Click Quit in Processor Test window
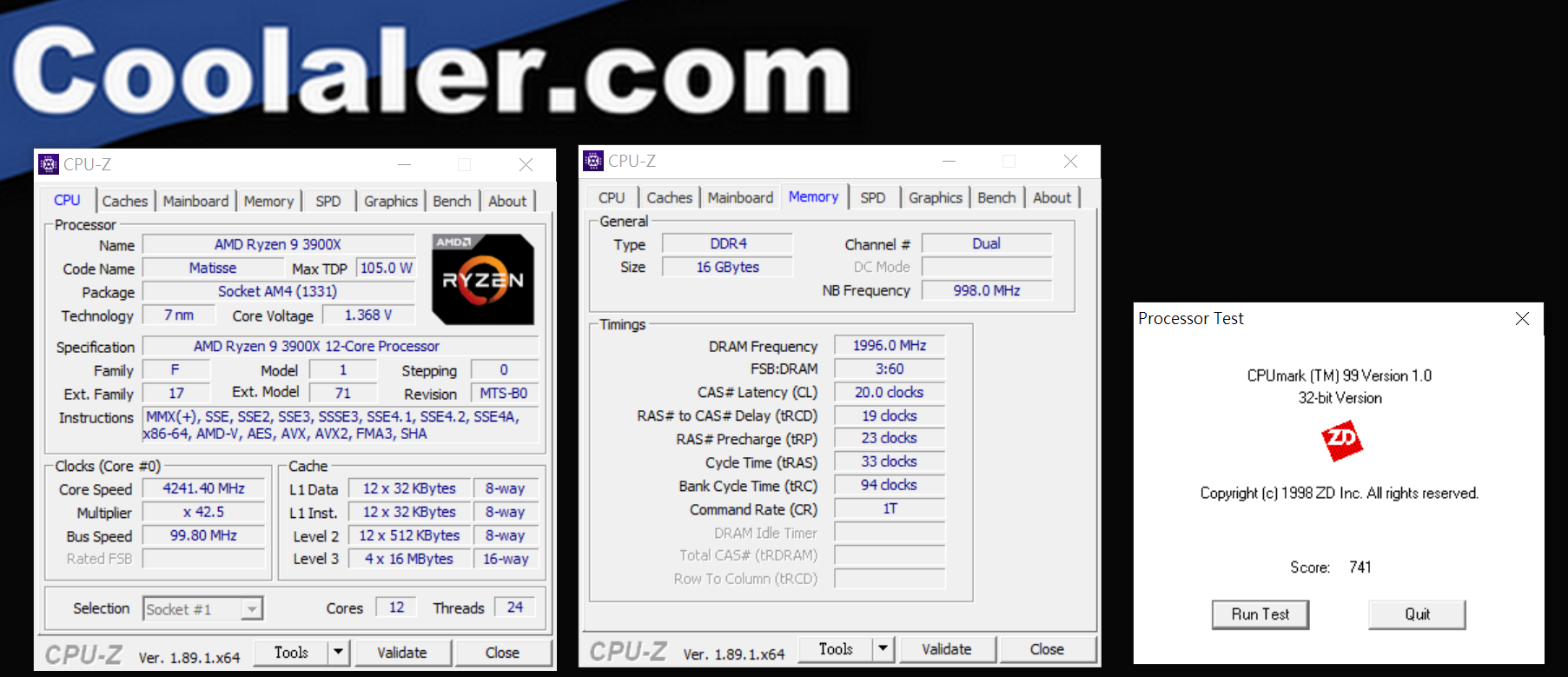This screenshot has width=1568, height=677. [x=1417, y=614]
